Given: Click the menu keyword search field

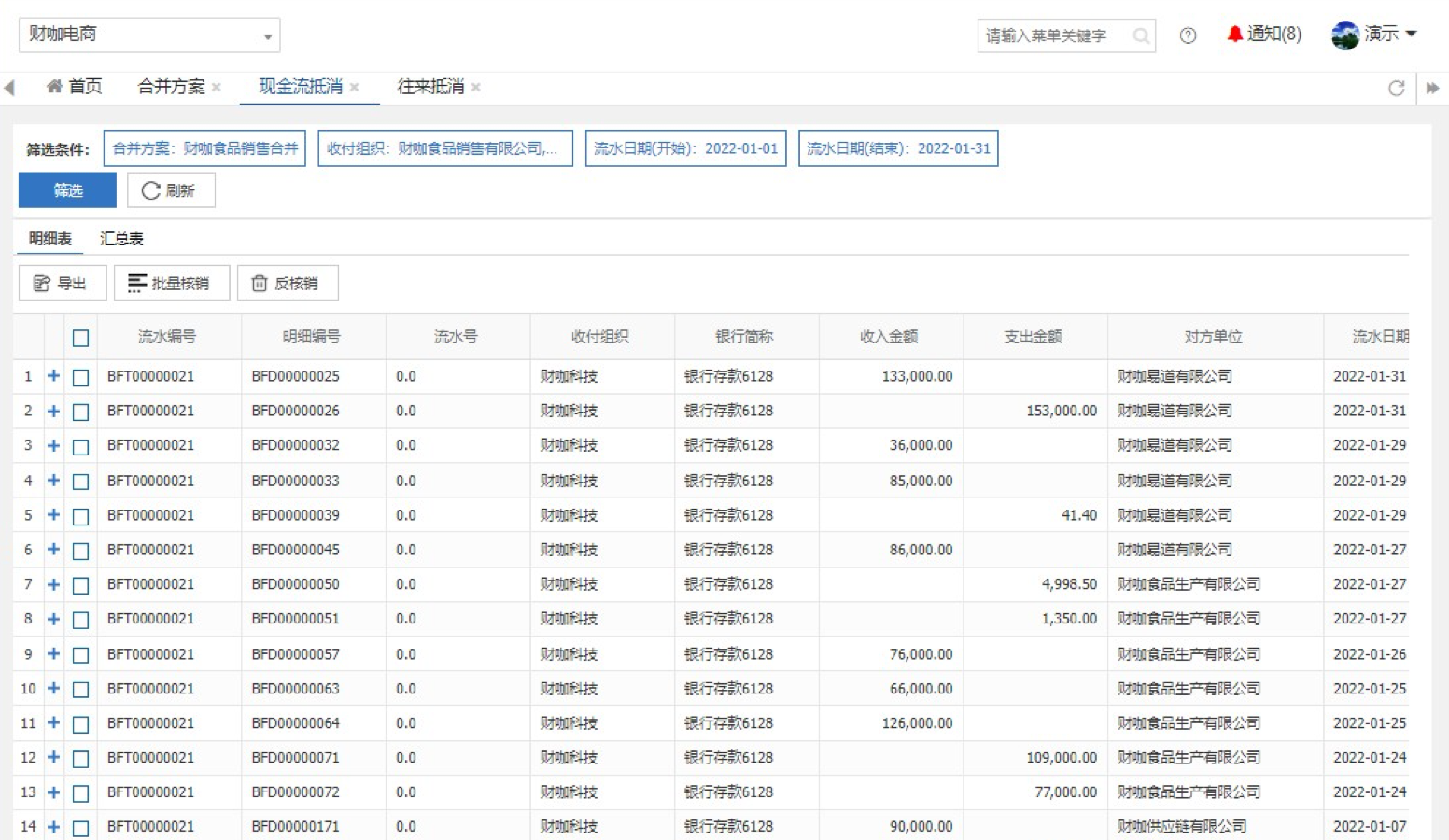Looking at the screenshot, I should click(1053, 35).
